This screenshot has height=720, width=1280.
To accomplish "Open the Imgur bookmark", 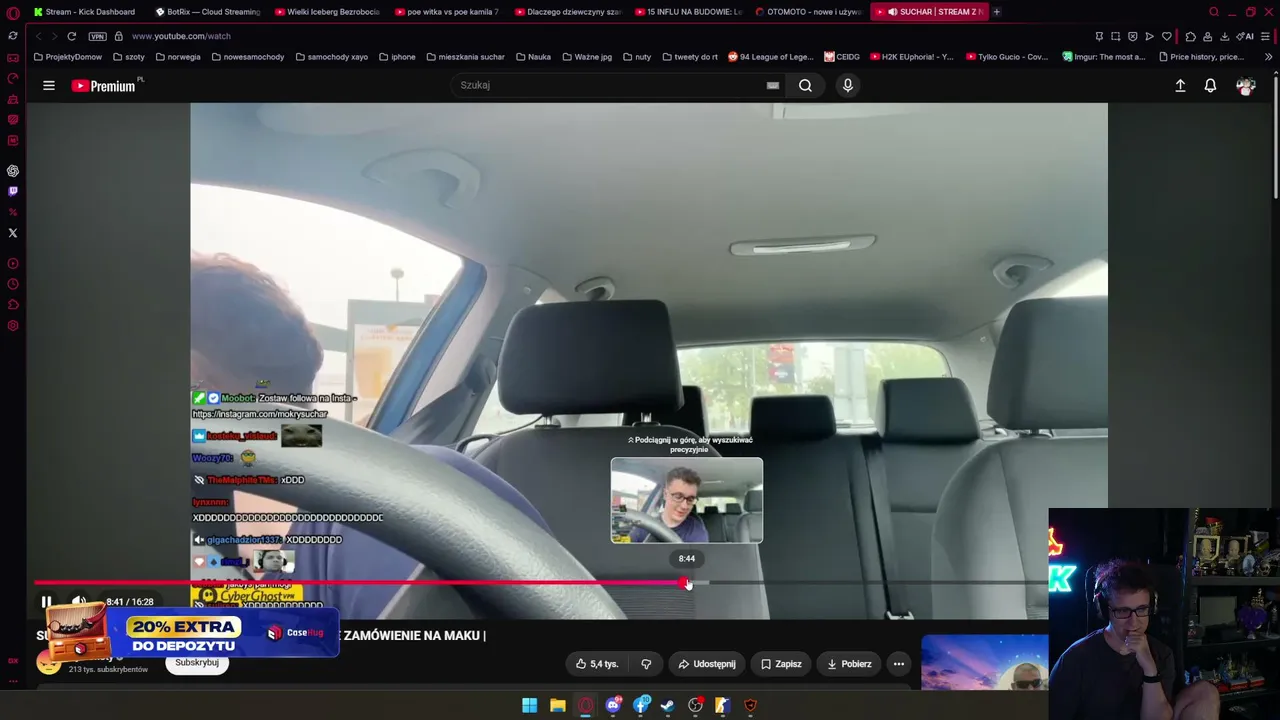I will point(1104,57).
